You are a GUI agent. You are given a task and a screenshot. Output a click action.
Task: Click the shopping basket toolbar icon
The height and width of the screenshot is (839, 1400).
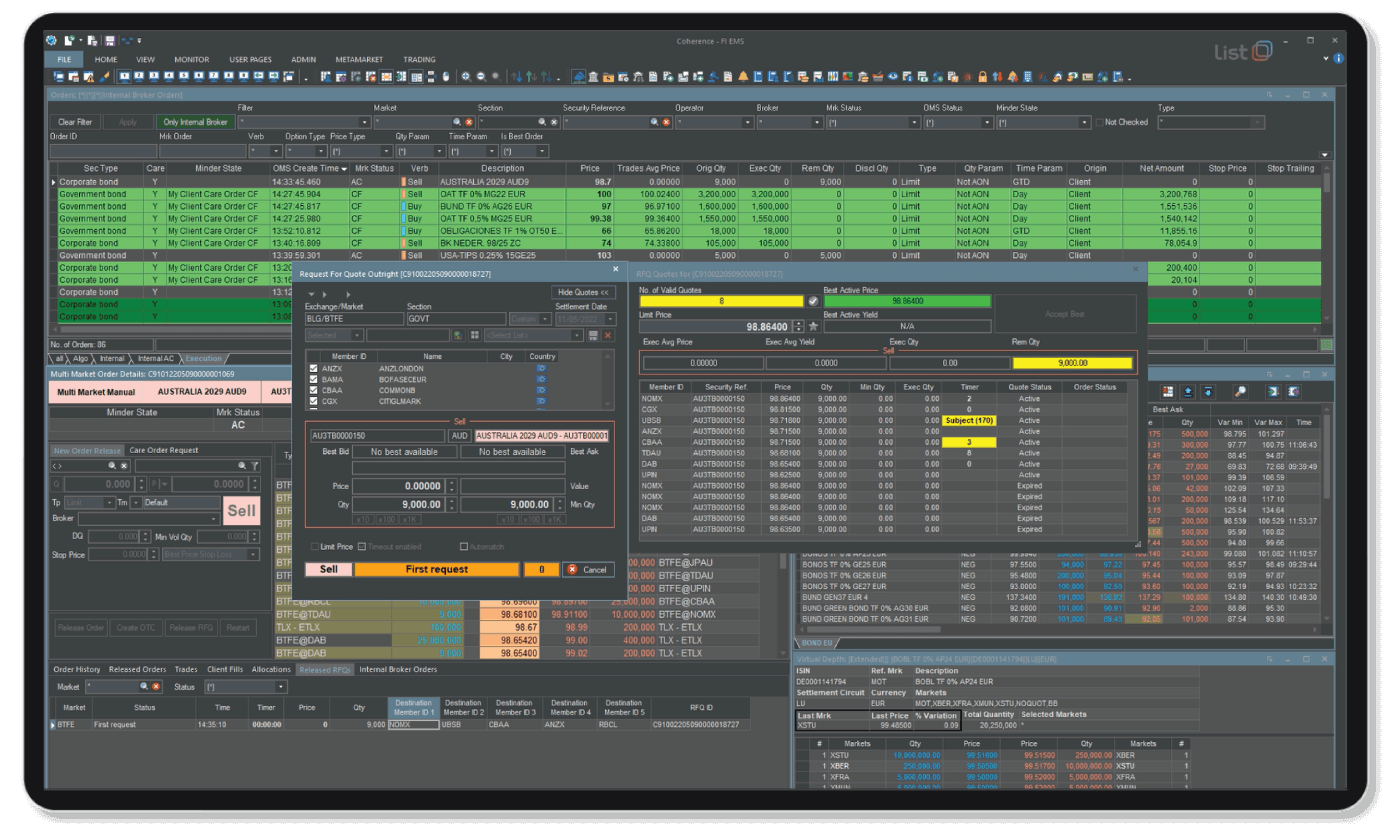pos(878,76)
